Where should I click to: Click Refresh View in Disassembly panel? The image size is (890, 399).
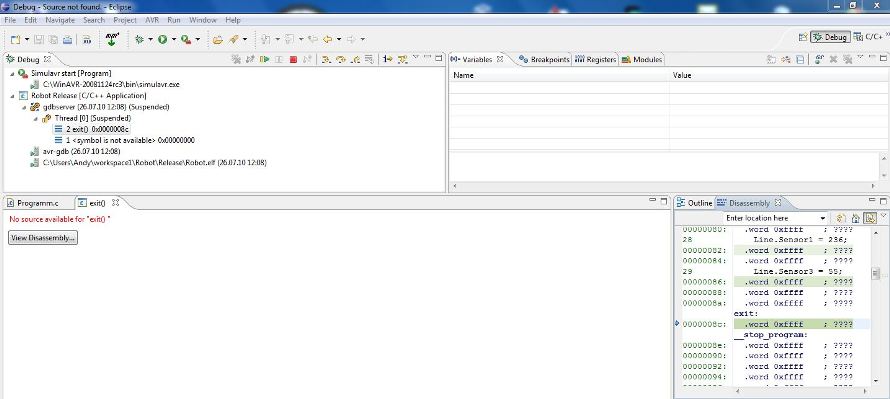click(841, 218)
